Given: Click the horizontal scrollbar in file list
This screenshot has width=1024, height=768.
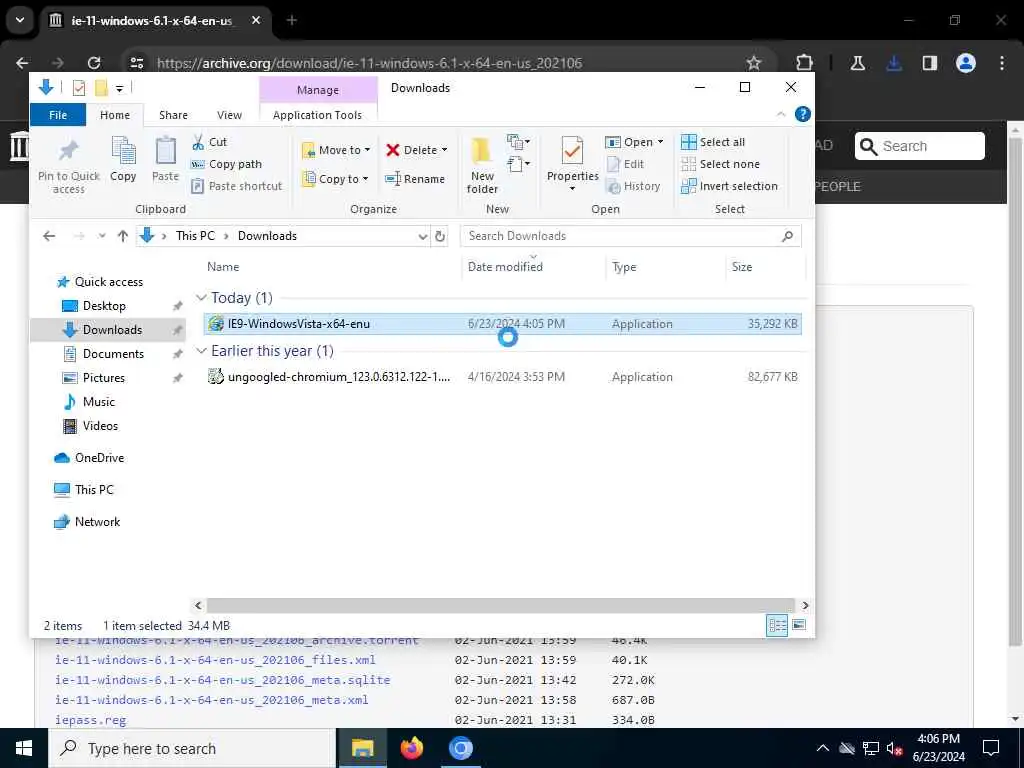Looking at the screenshot, I should 500,605.
